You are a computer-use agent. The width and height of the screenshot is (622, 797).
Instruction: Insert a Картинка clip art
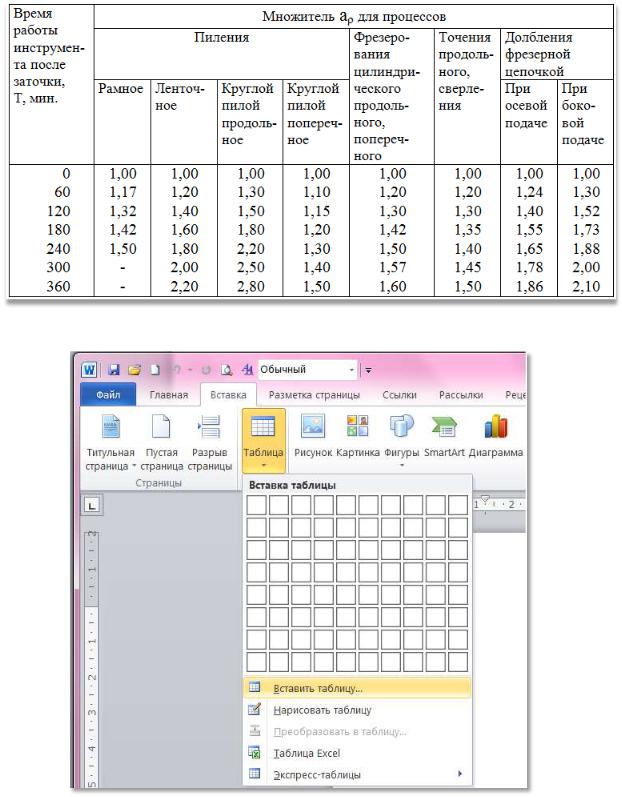click(x=358, y=436)
